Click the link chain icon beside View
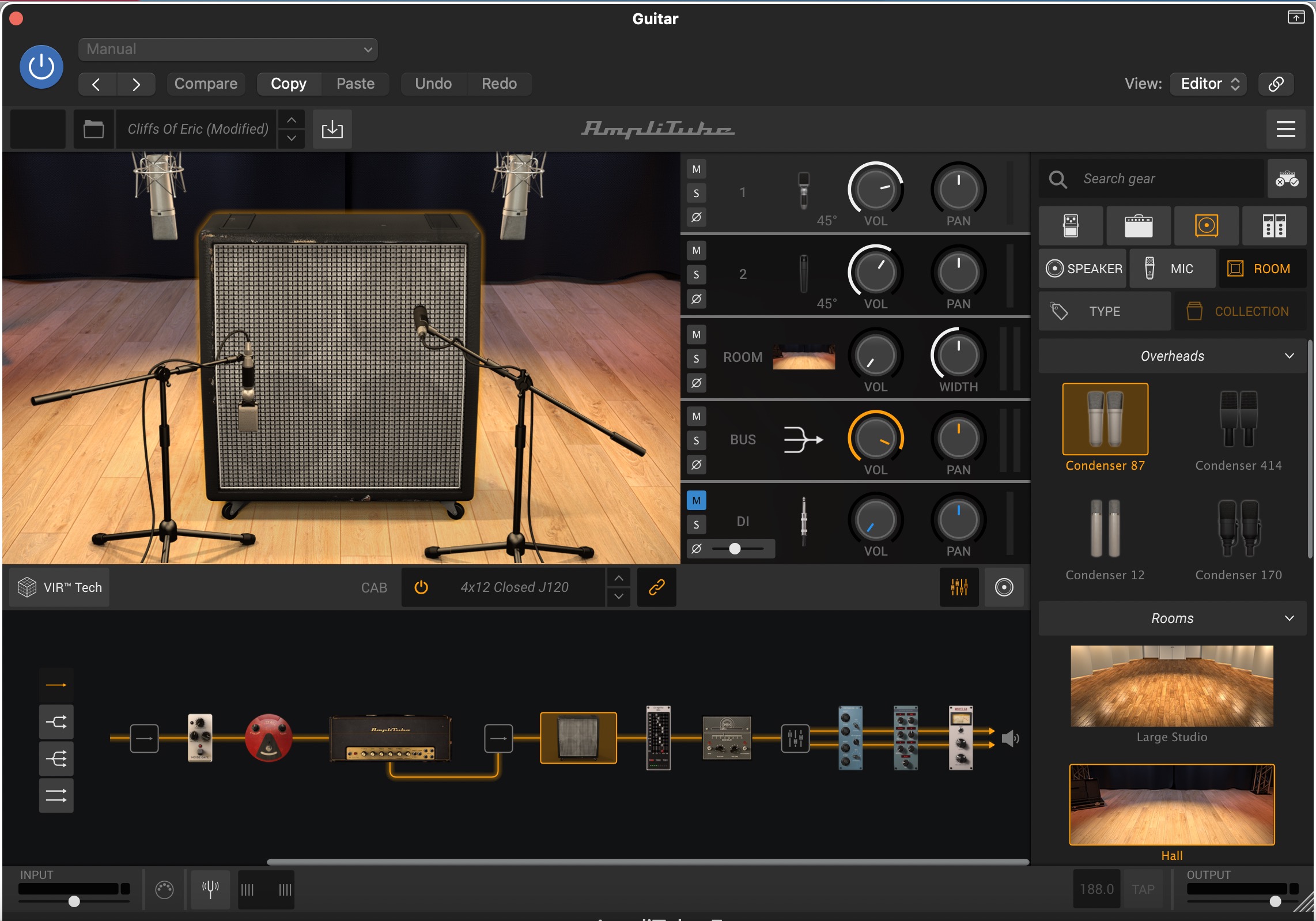The image size is (1316, 921). click(x=1276, y=84)
